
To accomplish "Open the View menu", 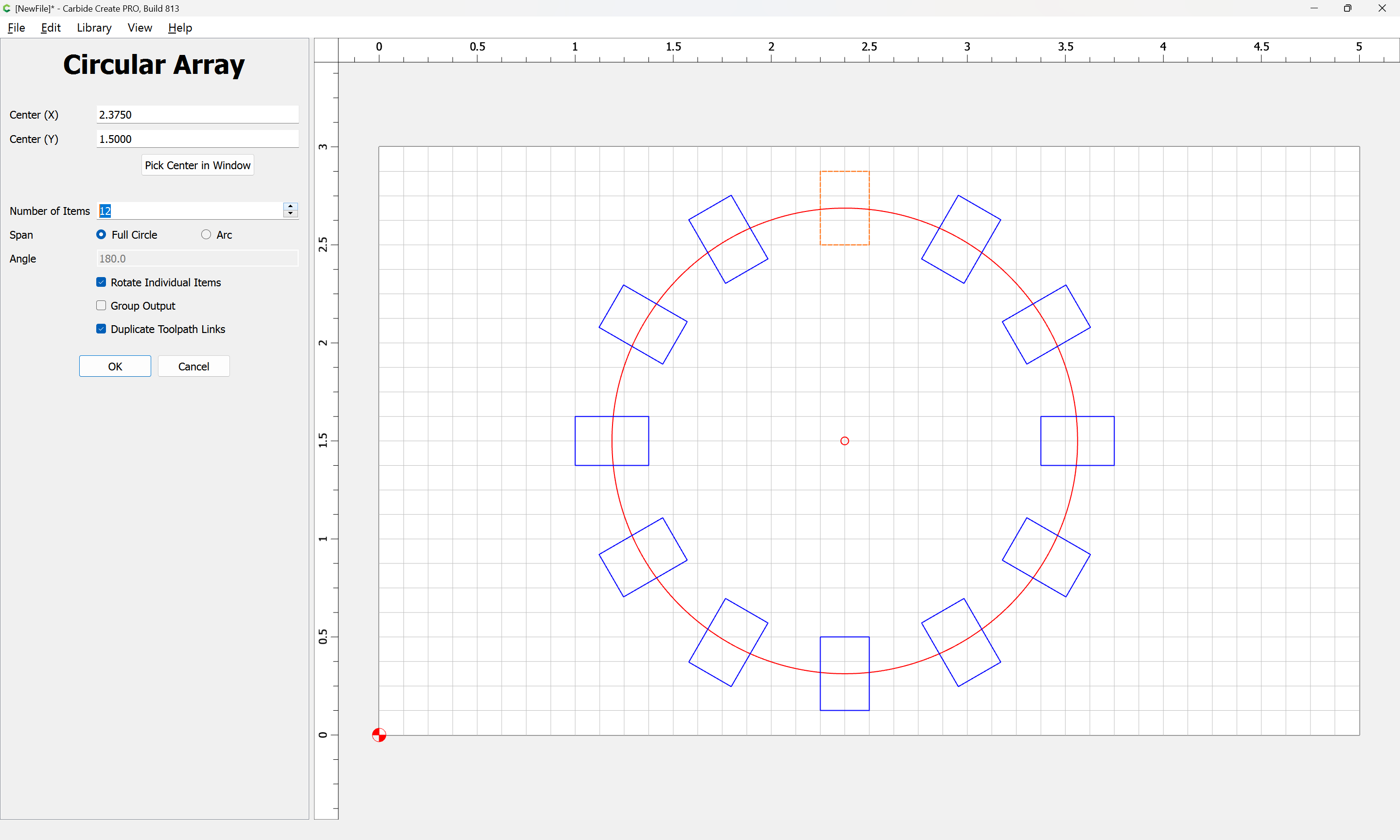I will click(140, 28).
